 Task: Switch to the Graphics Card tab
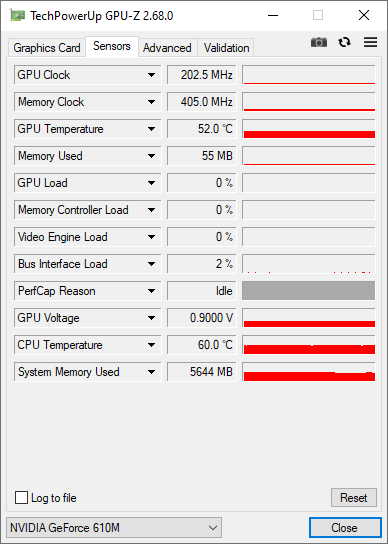click(47, 48)
